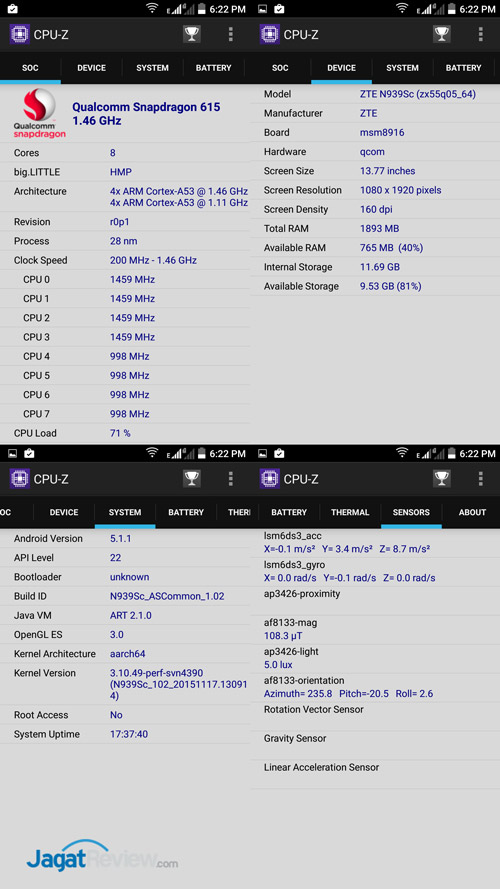Open the three-dot overflow menu on the System-tab screen
The width and height of the screenshot is (500, 889).
[230, 479]
